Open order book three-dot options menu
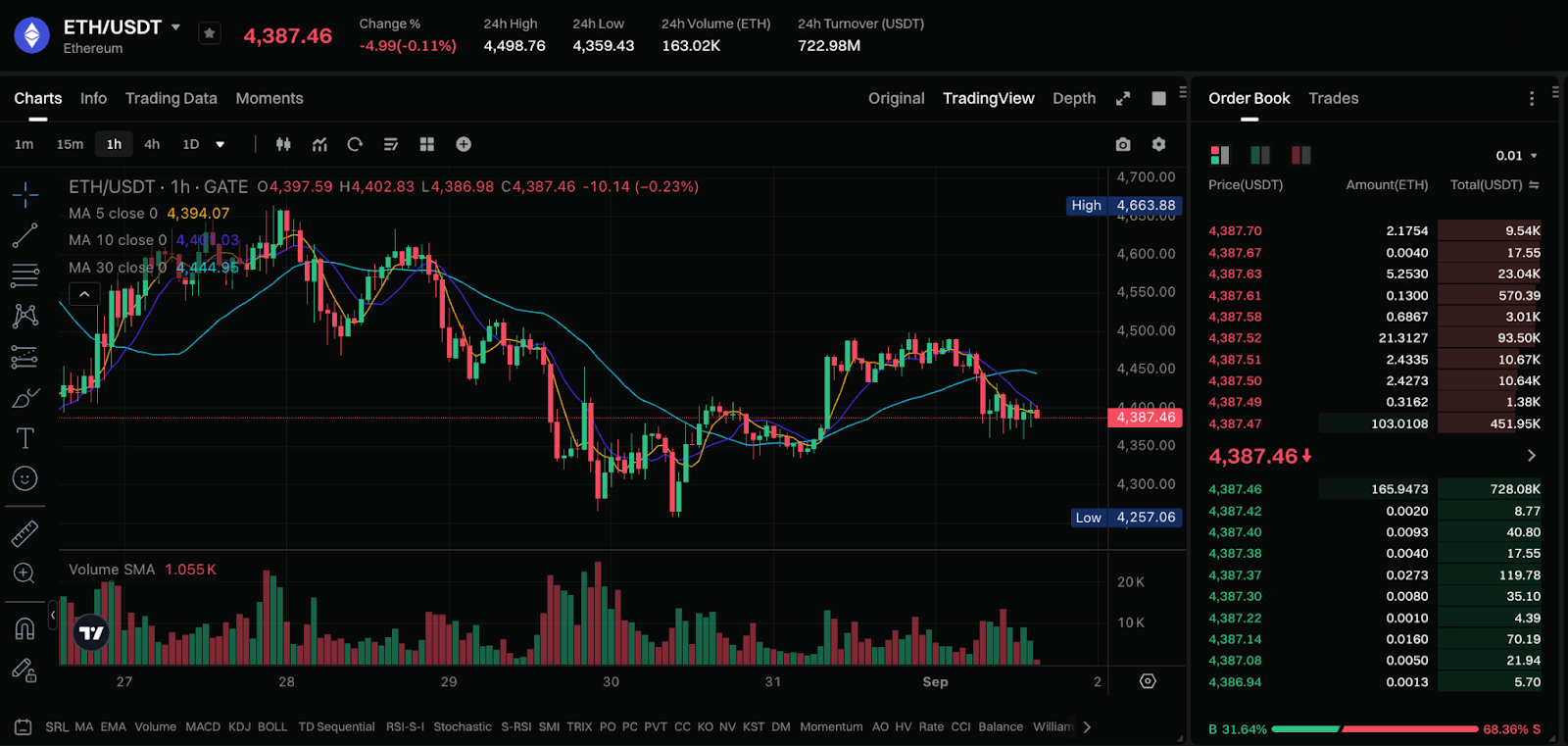This screenshot has height=746, width=1568. [1531, 98]
